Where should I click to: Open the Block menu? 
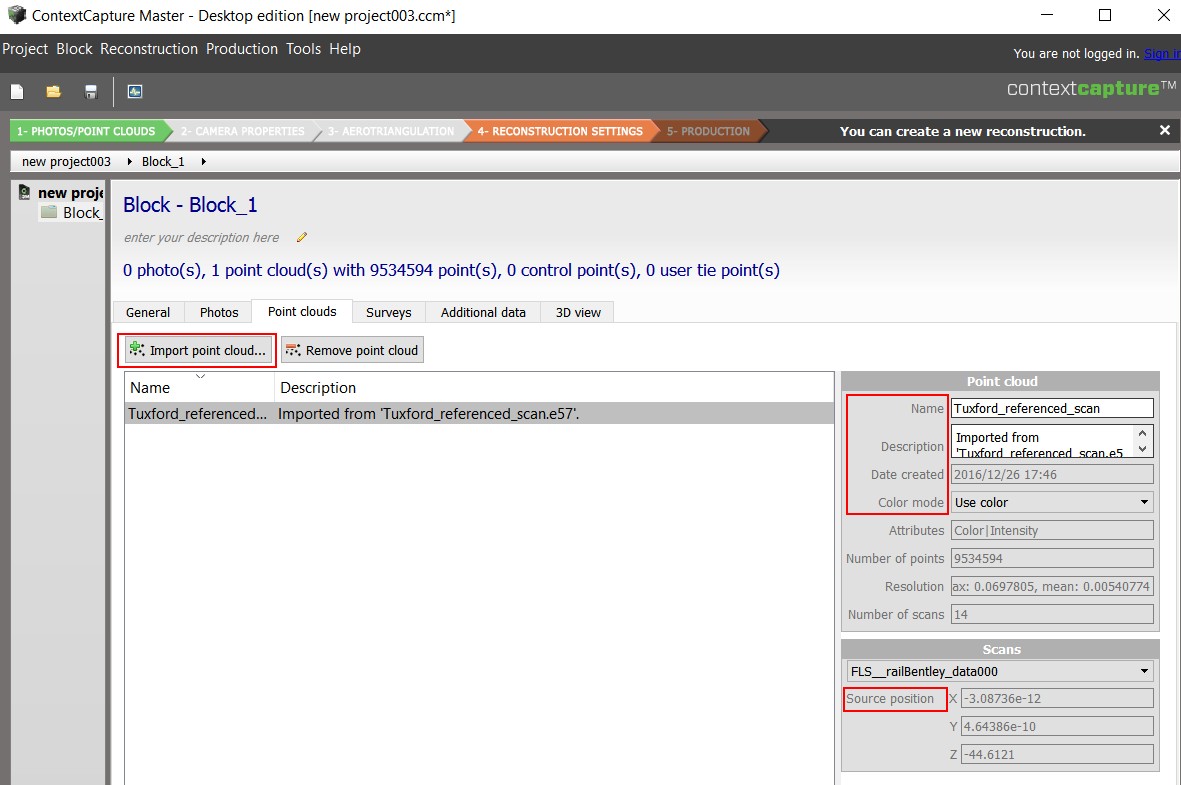pyautogui.click(x=74, y=49)
